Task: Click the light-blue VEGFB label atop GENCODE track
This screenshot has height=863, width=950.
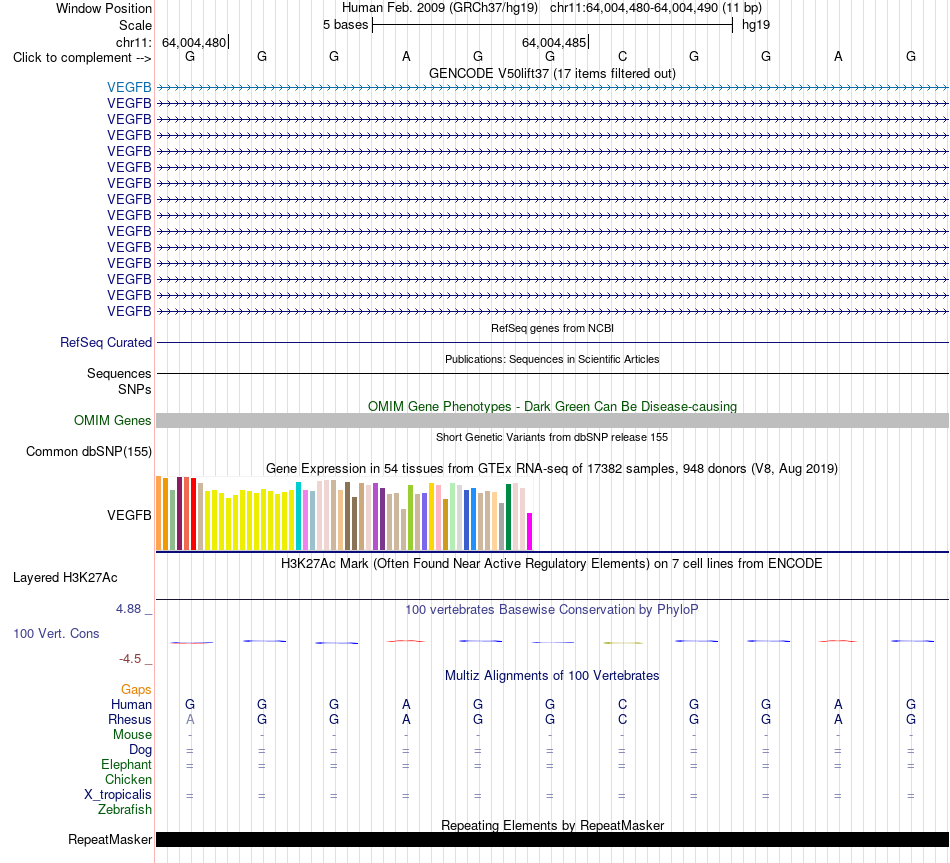Action: pyautogui.click(x=129, y=87)
